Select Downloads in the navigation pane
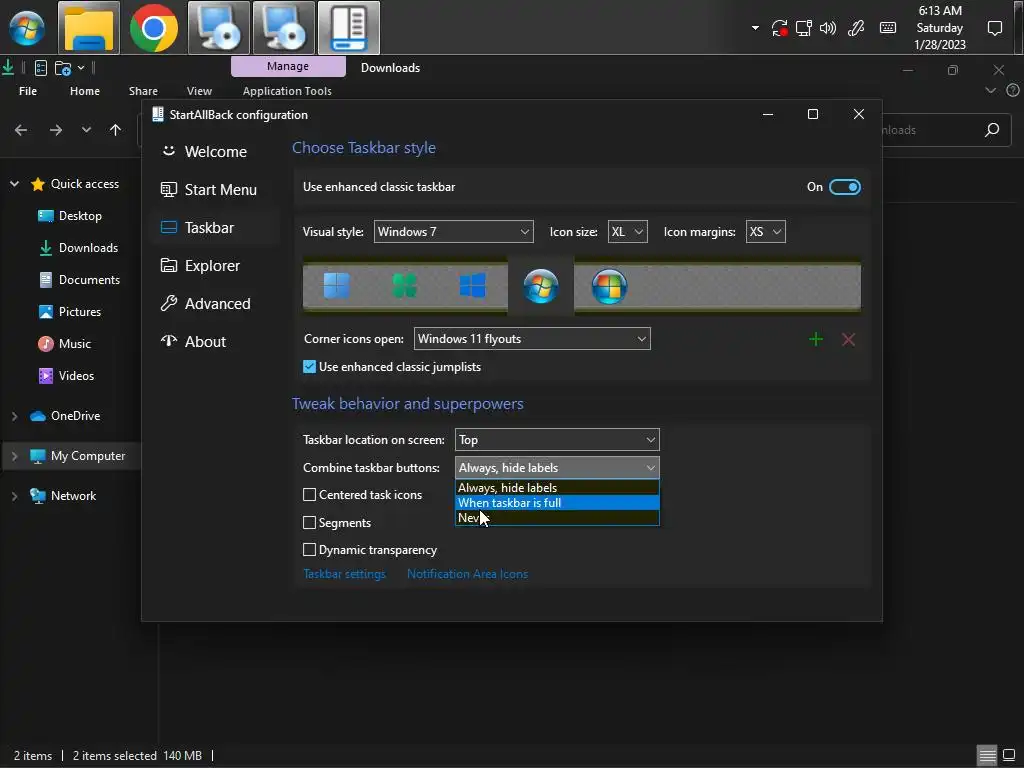This screenshot has height=768, width=1024. pyautogui.click(x=78, y=248)
